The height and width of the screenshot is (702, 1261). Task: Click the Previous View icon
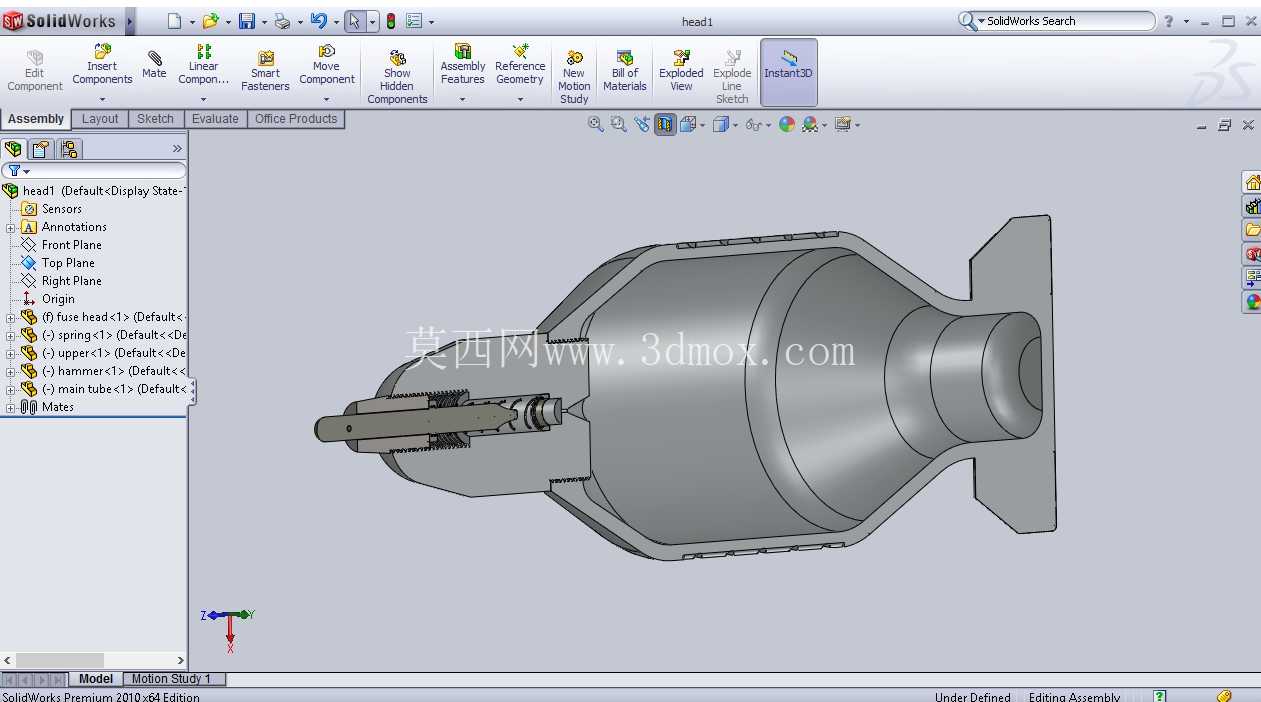point(642,124)
